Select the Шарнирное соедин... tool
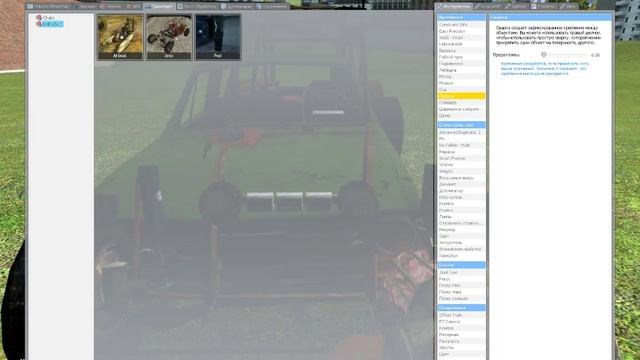 click(x=461, y=109)
